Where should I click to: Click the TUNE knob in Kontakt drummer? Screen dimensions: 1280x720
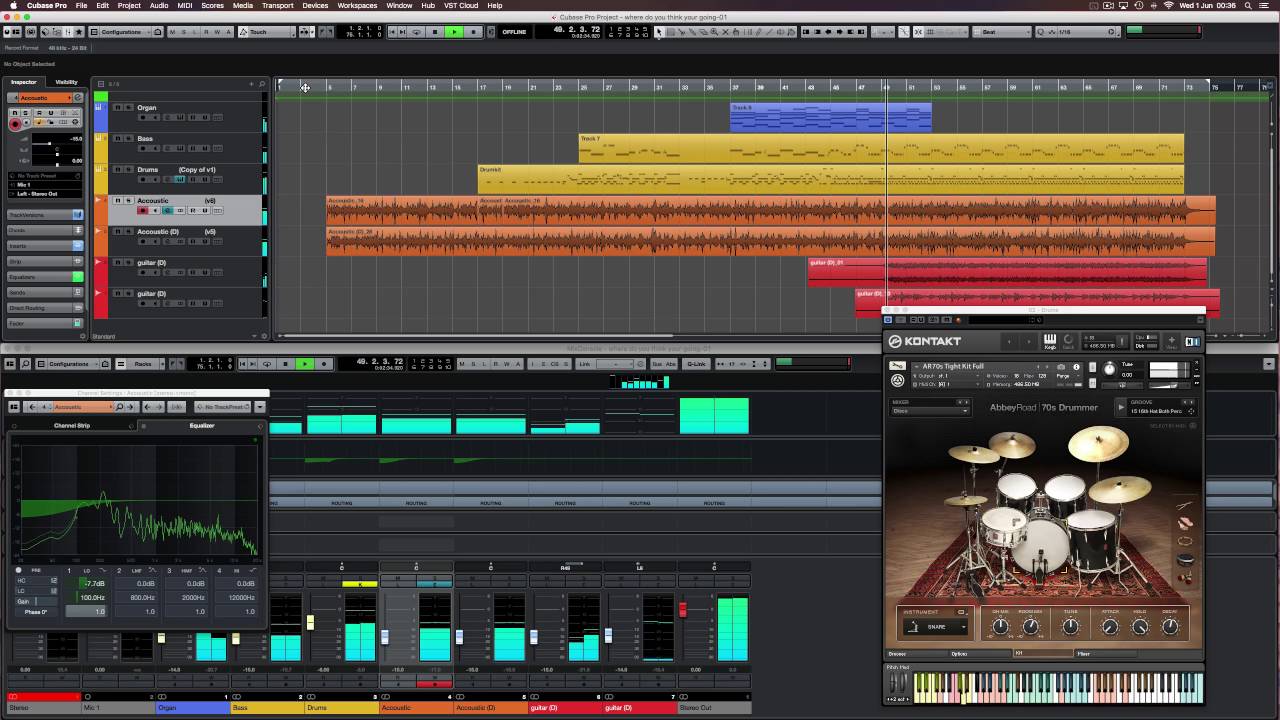pyautogui.click(x=1070, y=626)
